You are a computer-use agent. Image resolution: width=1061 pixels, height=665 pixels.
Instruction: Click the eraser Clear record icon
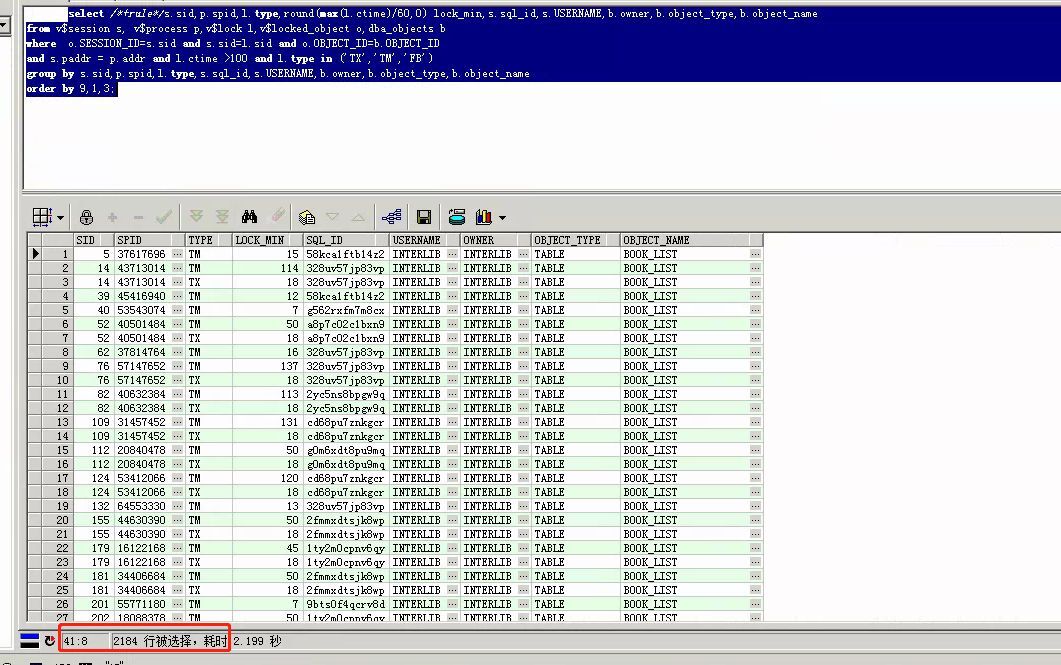[x=277, y=216]
